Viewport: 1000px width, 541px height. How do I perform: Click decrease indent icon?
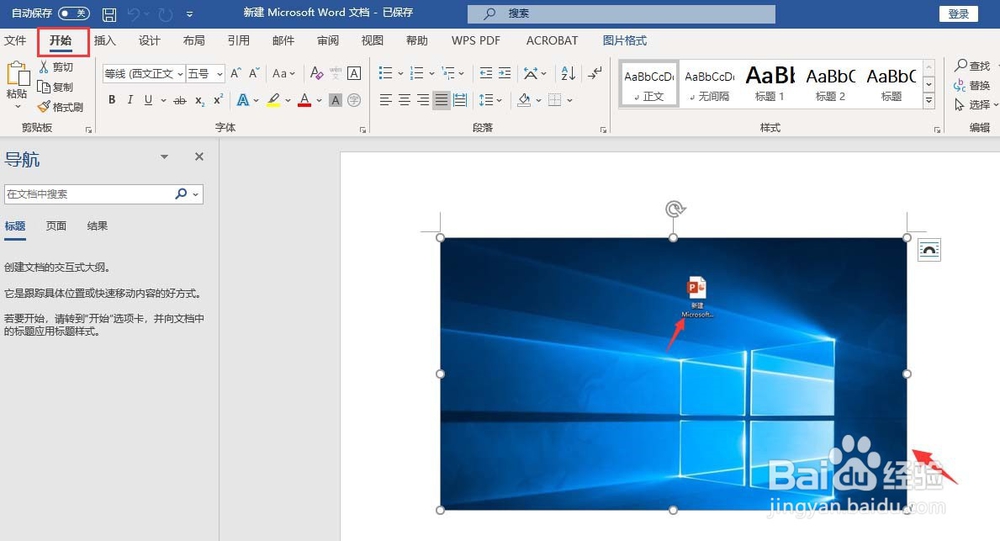[486, 73]
